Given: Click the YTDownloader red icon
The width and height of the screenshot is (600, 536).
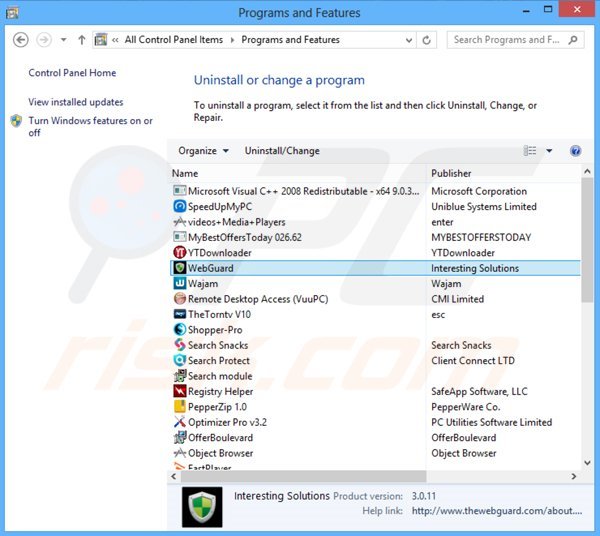Looking at the screenshot, I should click(179, 253).
